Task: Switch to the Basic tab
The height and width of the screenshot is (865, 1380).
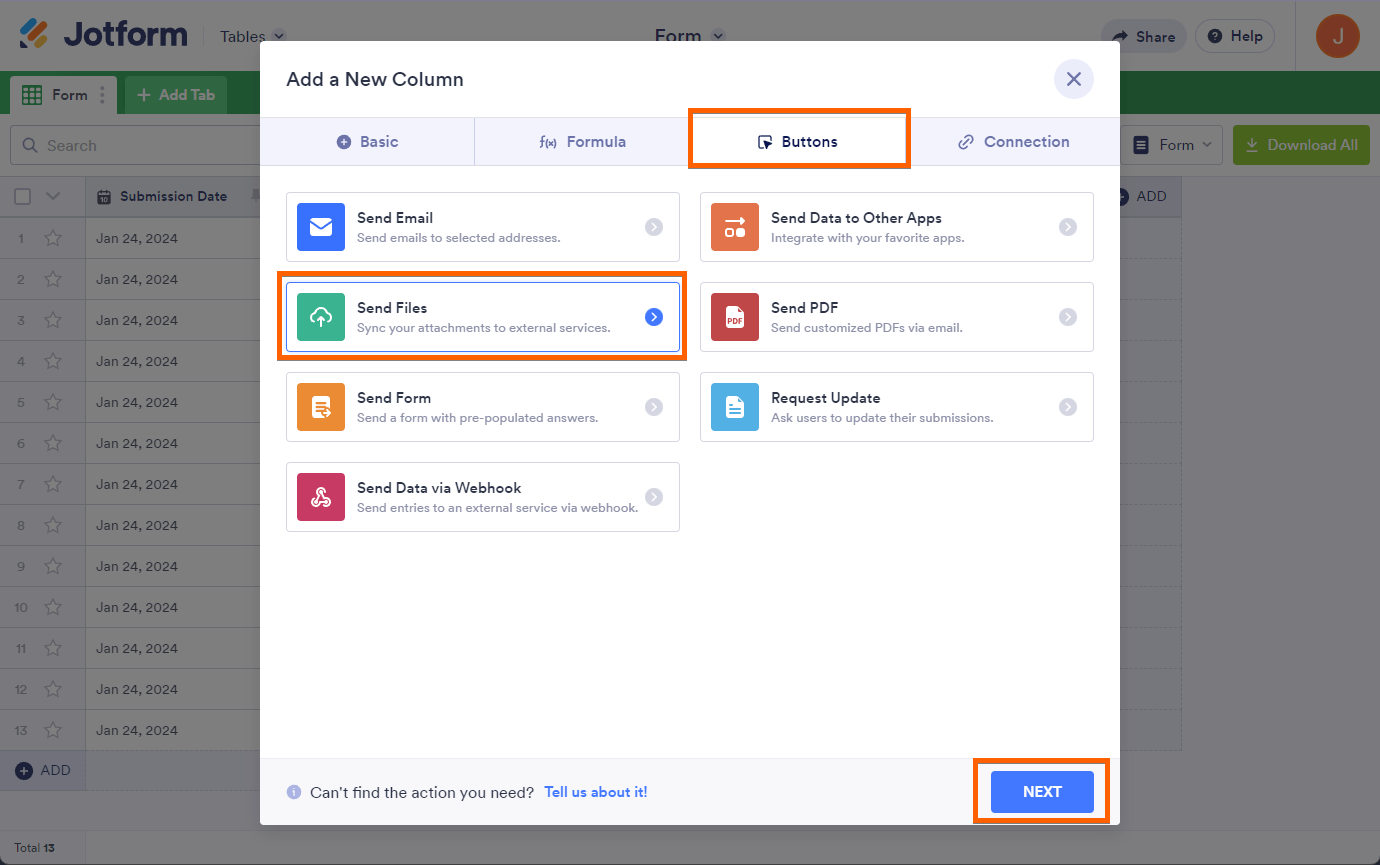Action: [x=367, y=142]
